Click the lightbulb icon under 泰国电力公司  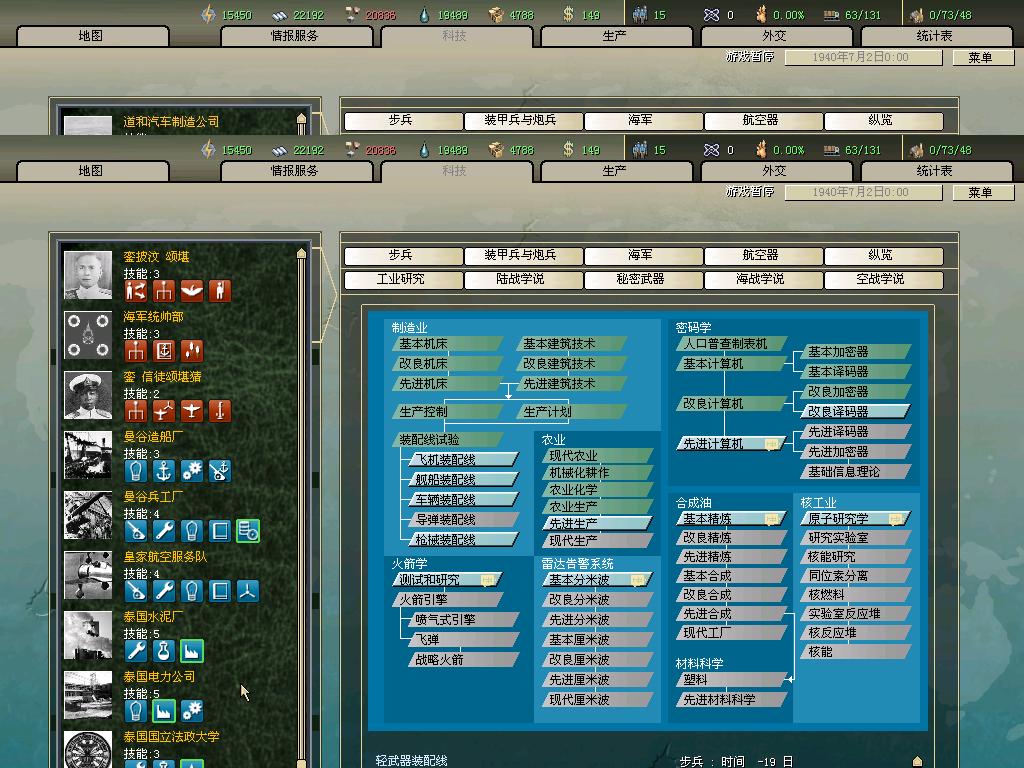[x=136, y=711]
